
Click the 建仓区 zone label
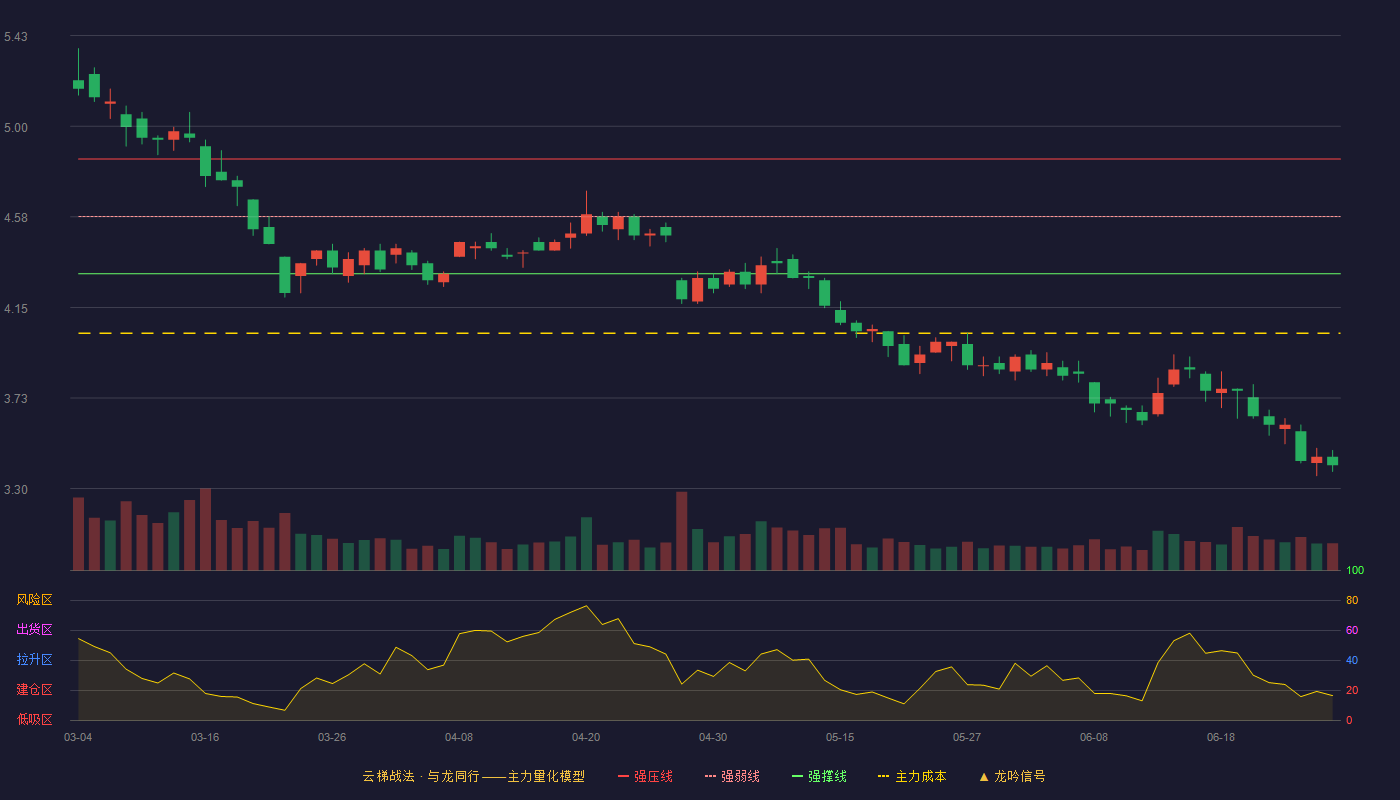pyautogui.click(x=34, y=690)
